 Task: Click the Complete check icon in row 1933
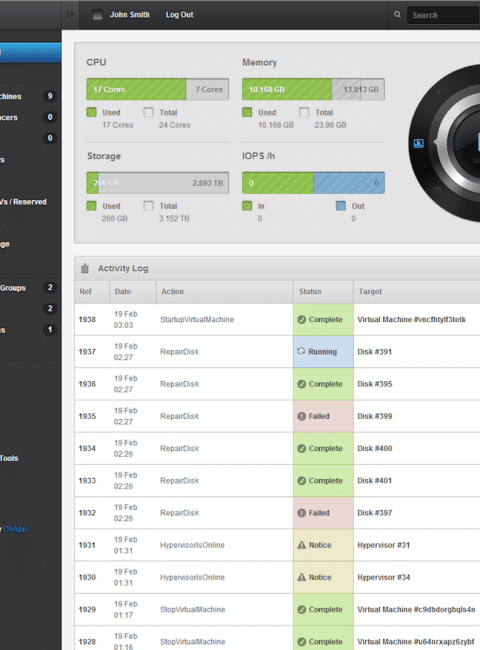pos(302,481)
